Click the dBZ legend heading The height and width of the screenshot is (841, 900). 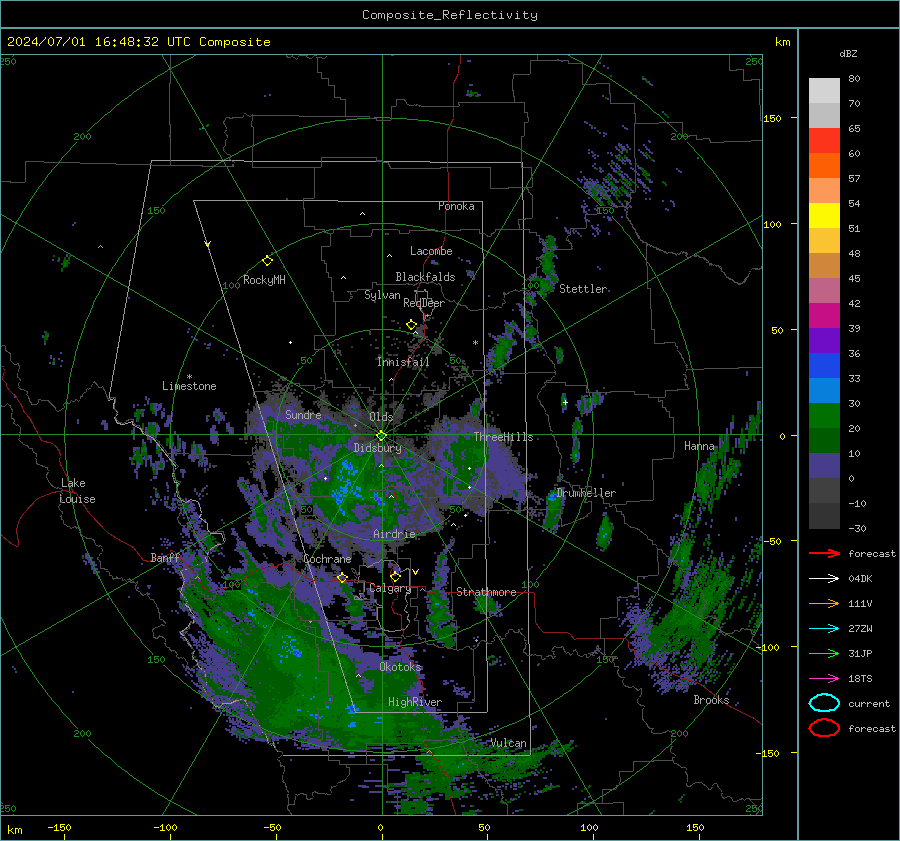[848, 54]
